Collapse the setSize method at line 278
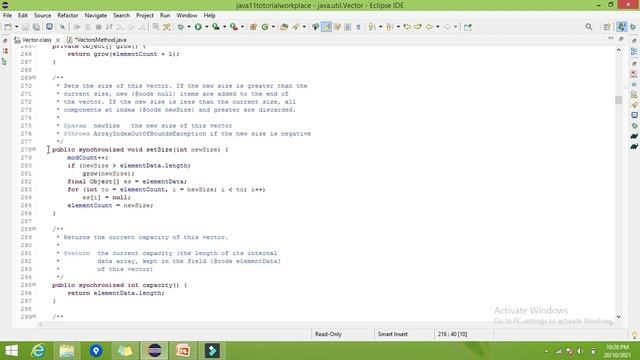 point(35,149)
